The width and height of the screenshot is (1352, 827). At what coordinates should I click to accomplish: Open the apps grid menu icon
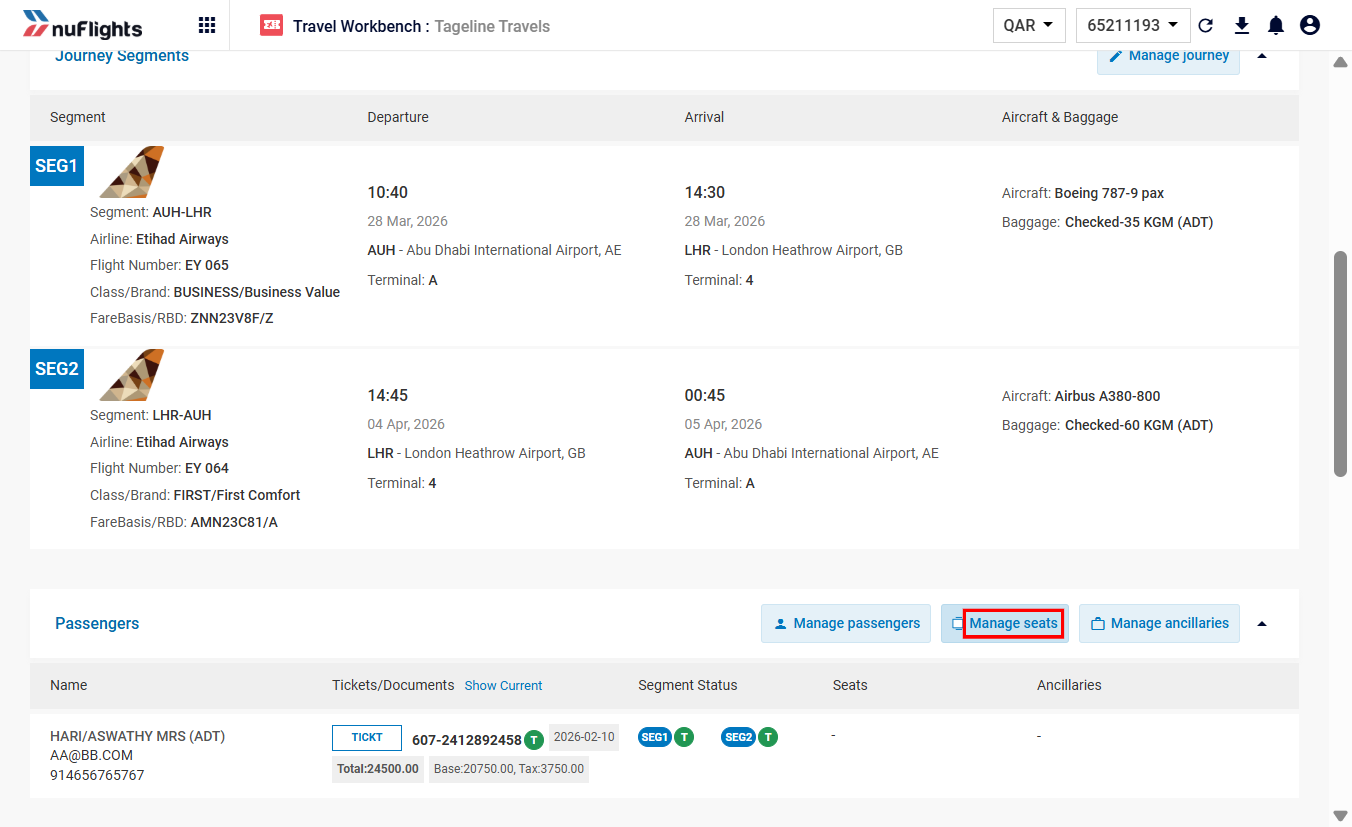click(207, 26)
